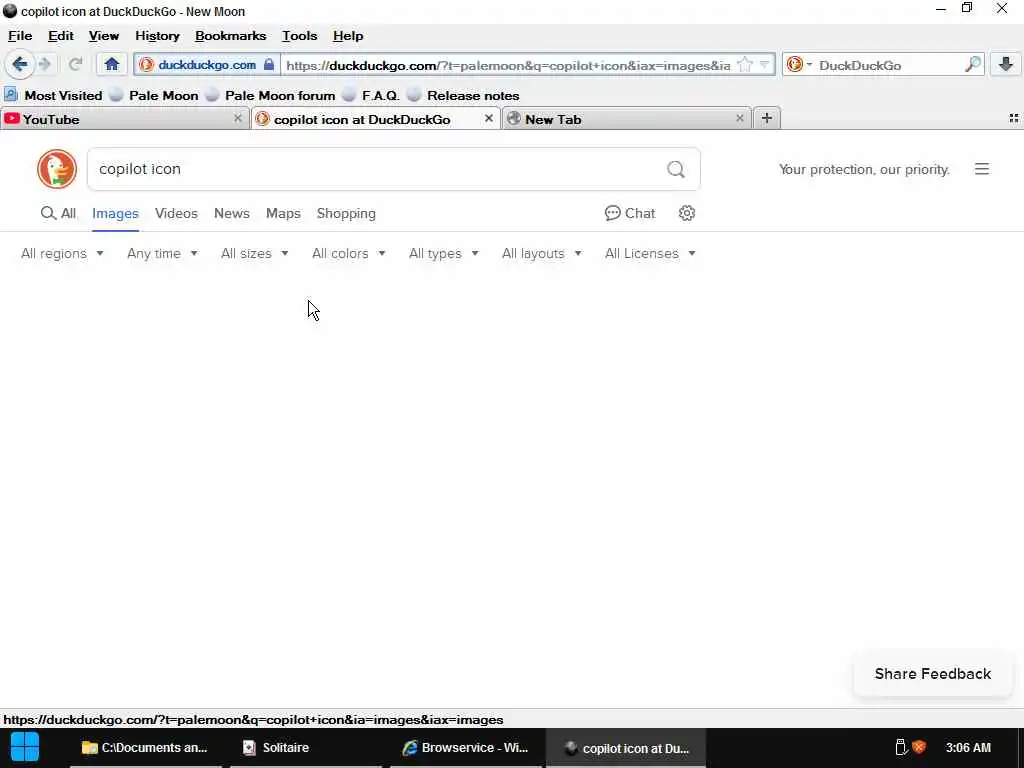Open the DuckDuckGo hamburger menu
The width and height of the screenshot is (1024, 768).
[982, 169]
